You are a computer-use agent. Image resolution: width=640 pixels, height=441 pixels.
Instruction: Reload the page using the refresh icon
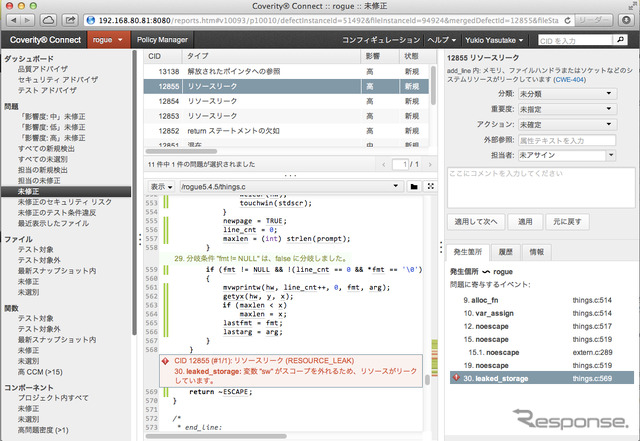567,20
